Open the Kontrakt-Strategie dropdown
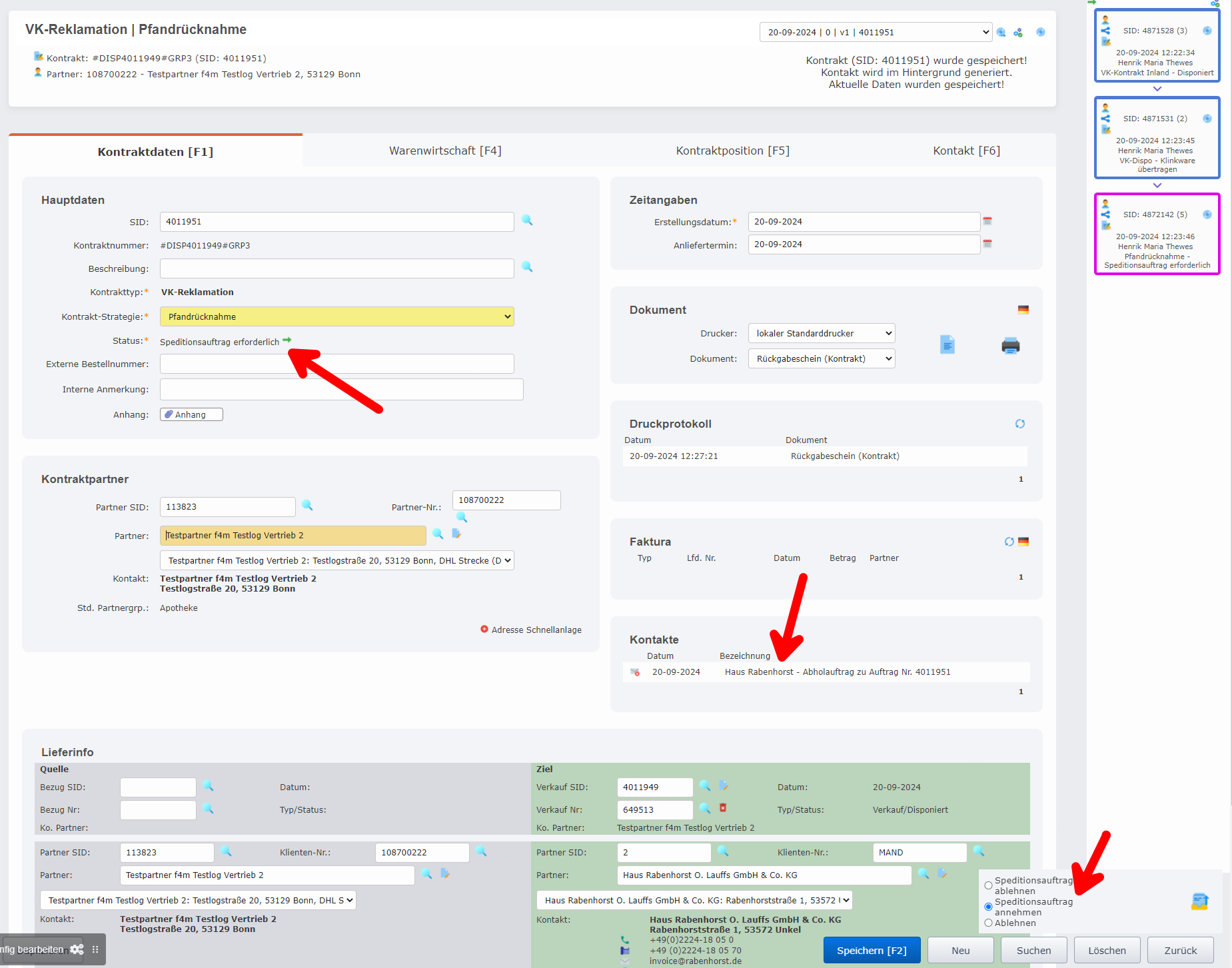 coord(336,316)
